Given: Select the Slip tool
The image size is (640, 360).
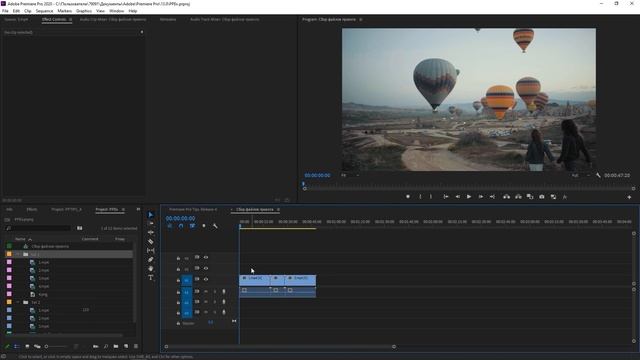Looking at the screenshot, I should [151, 250].
